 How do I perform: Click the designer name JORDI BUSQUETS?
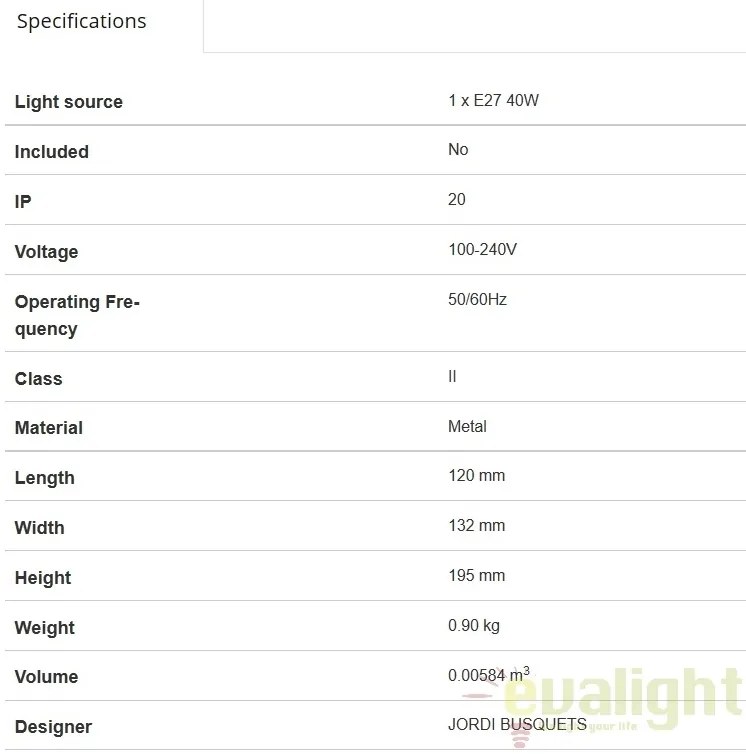pos(517,724)
